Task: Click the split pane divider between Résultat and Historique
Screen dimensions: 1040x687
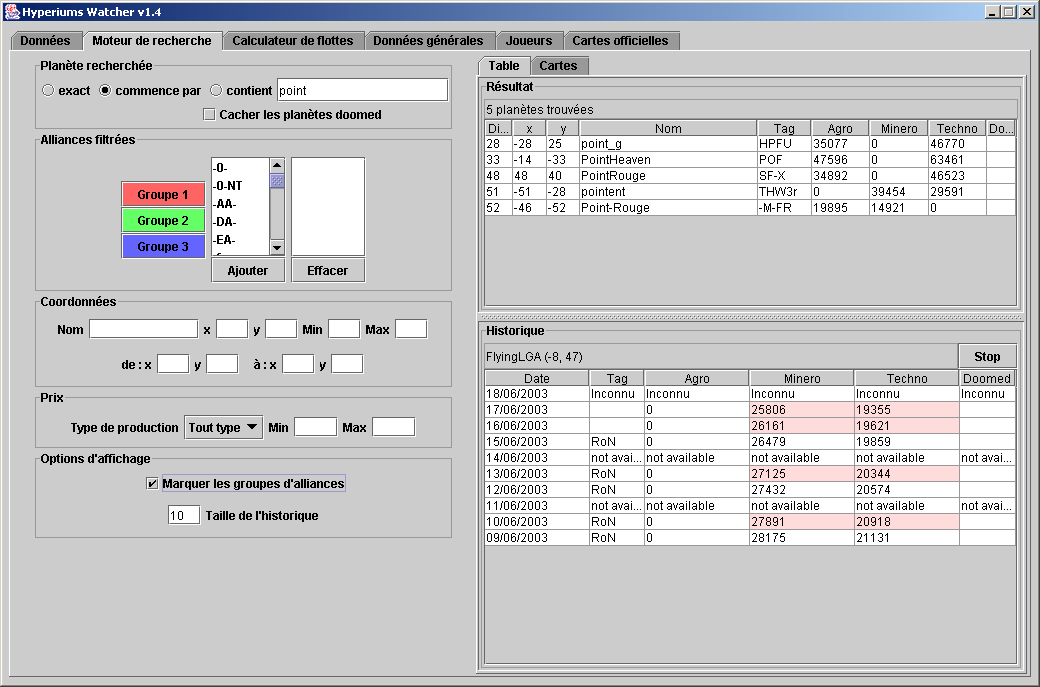Action: pos(749,317)
